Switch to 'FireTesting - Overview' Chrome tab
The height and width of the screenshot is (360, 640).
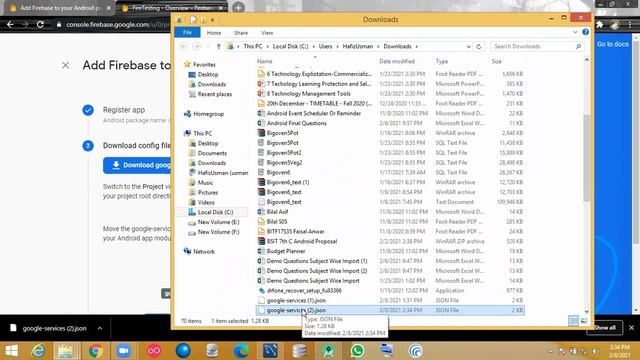171,8
